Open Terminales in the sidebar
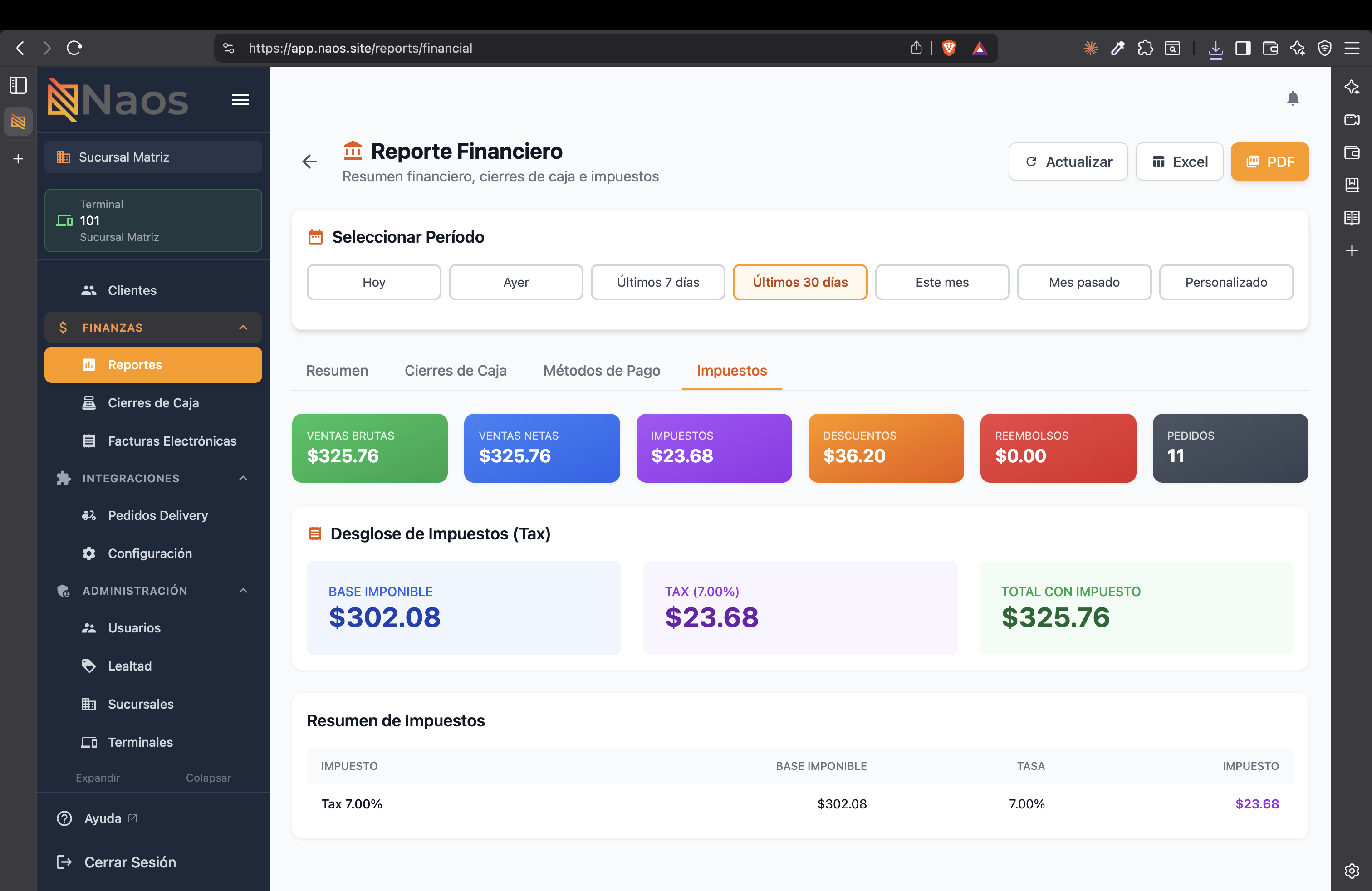Image resolution: width=1372 pixels, height=891 pixels. [x=153, y=742]
